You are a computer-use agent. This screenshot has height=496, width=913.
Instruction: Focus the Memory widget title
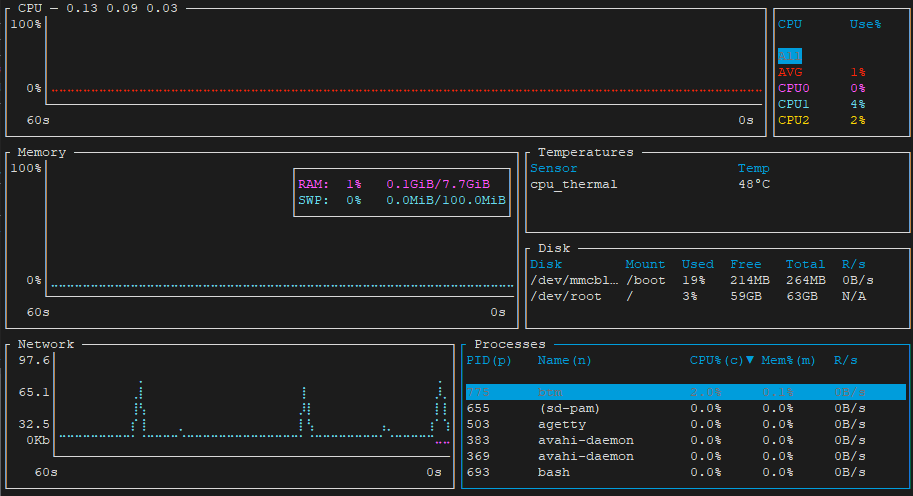coord(42,152)
